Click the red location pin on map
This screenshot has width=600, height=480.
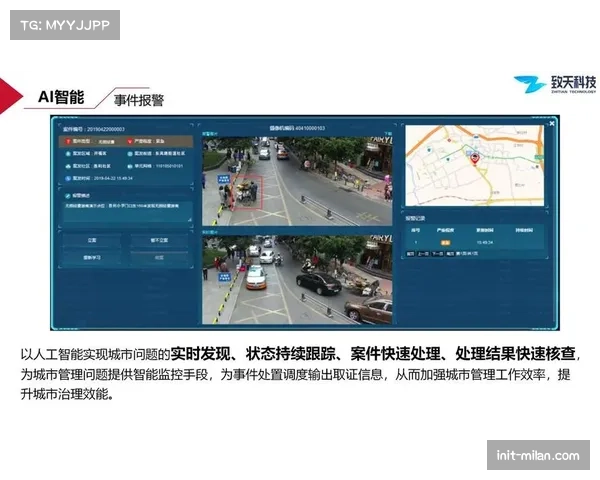[x=474, y=158]
